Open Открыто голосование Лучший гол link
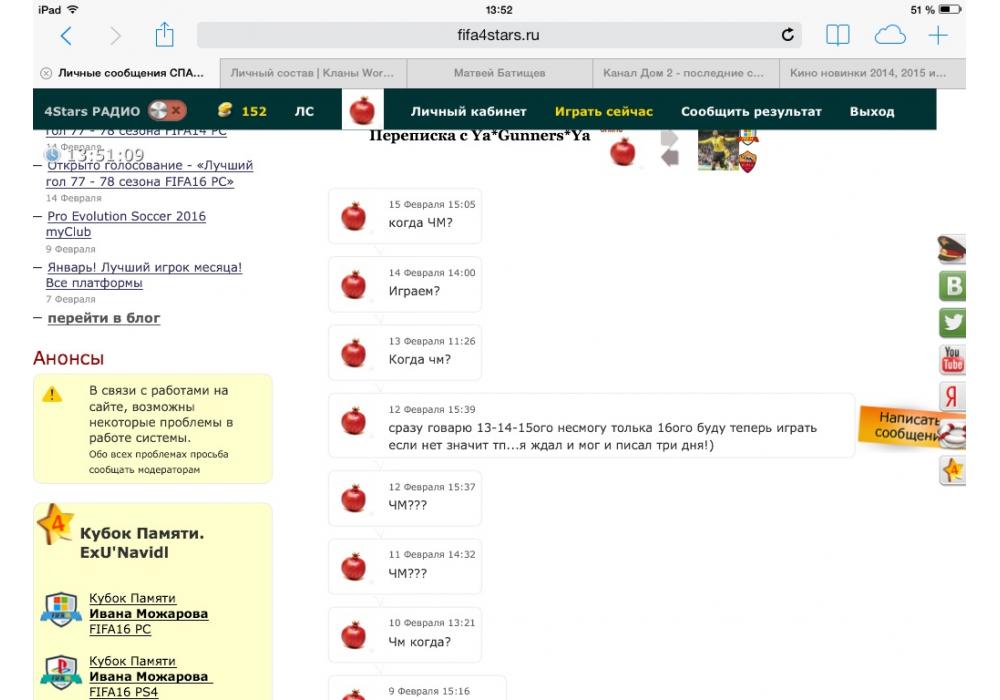This screenshot has height=700, width=1000. click(149, 173)
